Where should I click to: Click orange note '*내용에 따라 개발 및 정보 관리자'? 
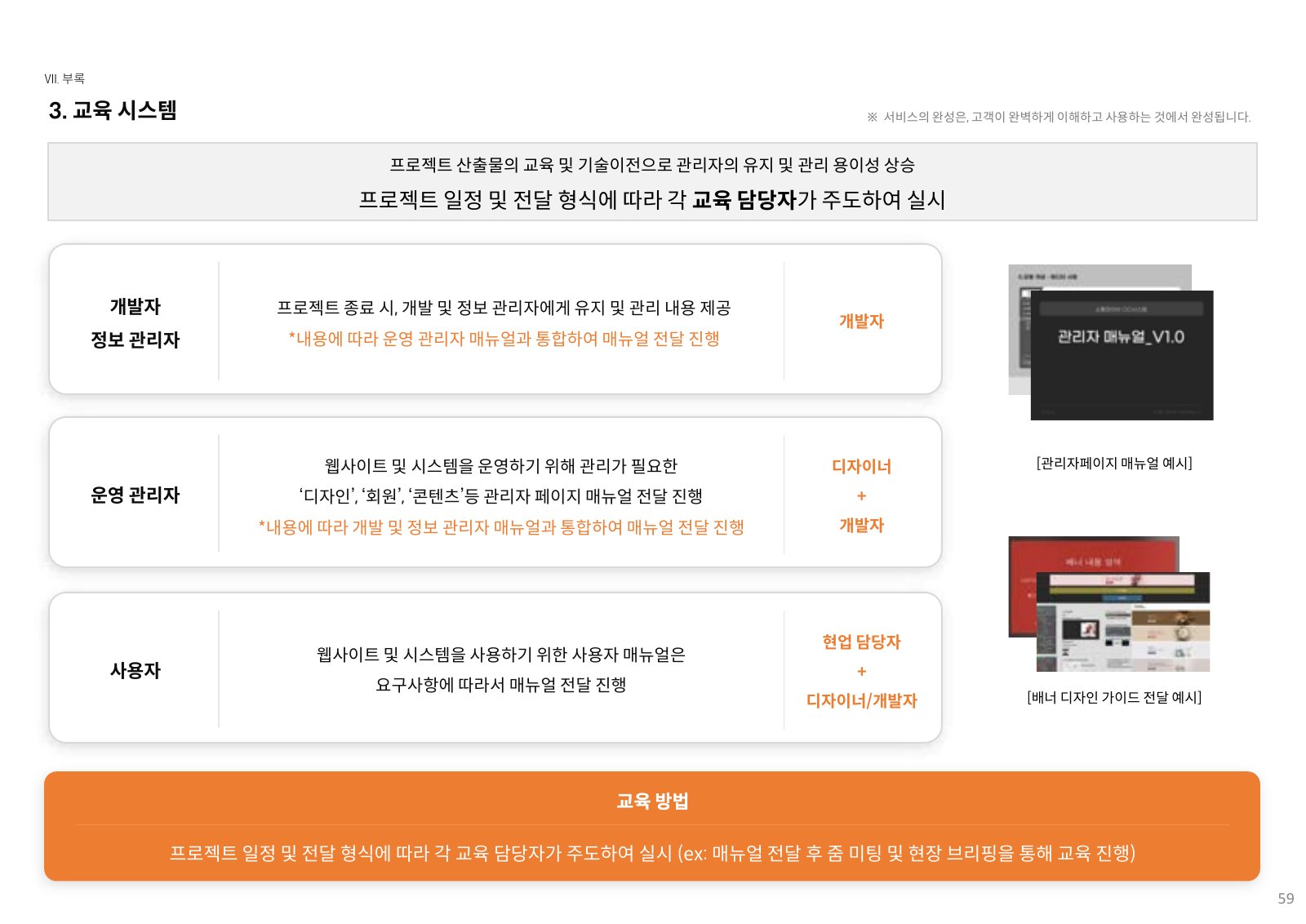(501, 527)
